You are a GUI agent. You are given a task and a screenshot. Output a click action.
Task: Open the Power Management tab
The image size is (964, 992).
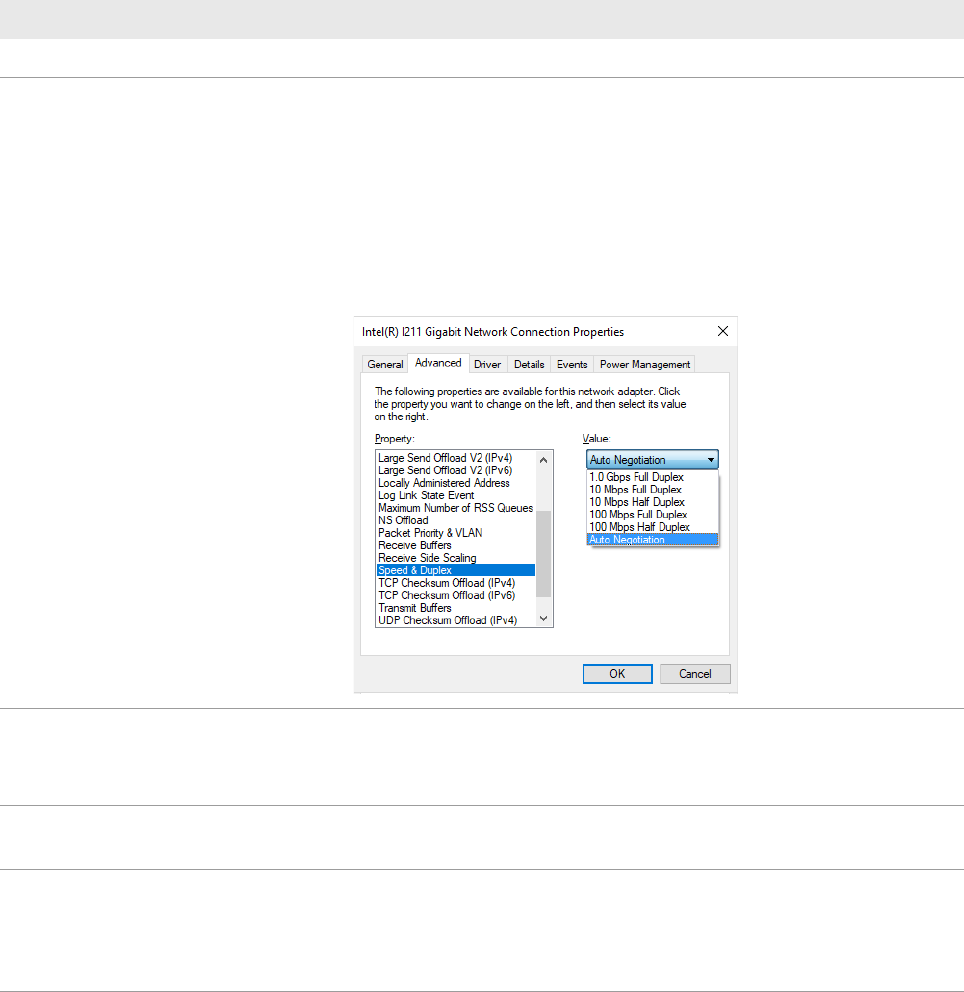645,364
